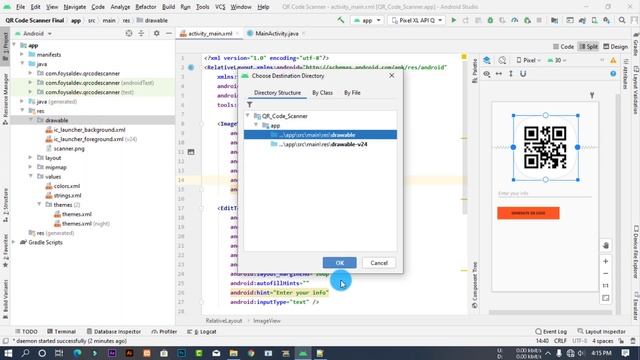Screen dimensions: 640x360
Task: Click the Windows Start button
Action: (x=8, y=353)
